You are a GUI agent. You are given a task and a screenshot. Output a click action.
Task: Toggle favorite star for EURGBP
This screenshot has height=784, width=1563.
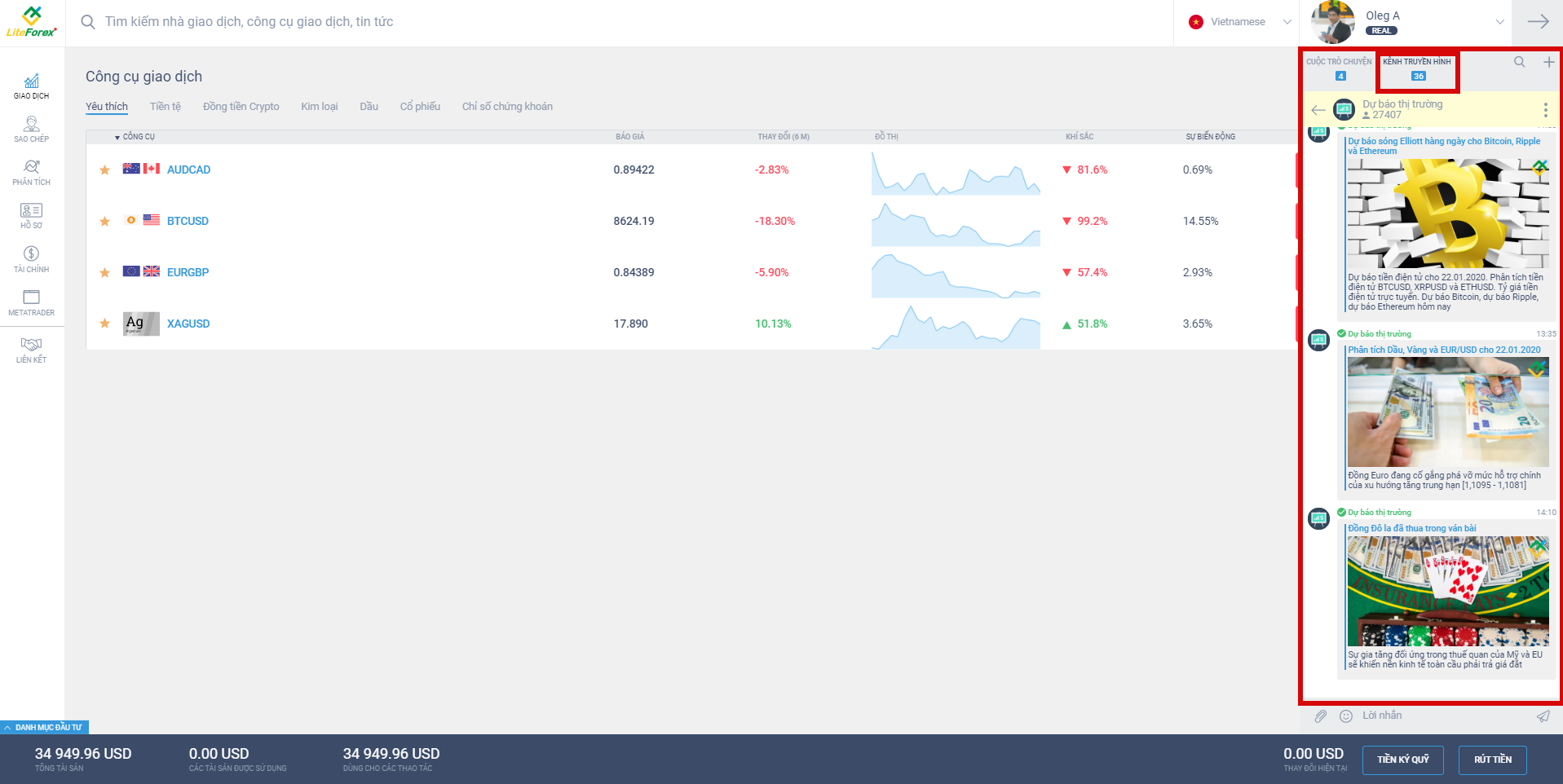click(104, 272)
